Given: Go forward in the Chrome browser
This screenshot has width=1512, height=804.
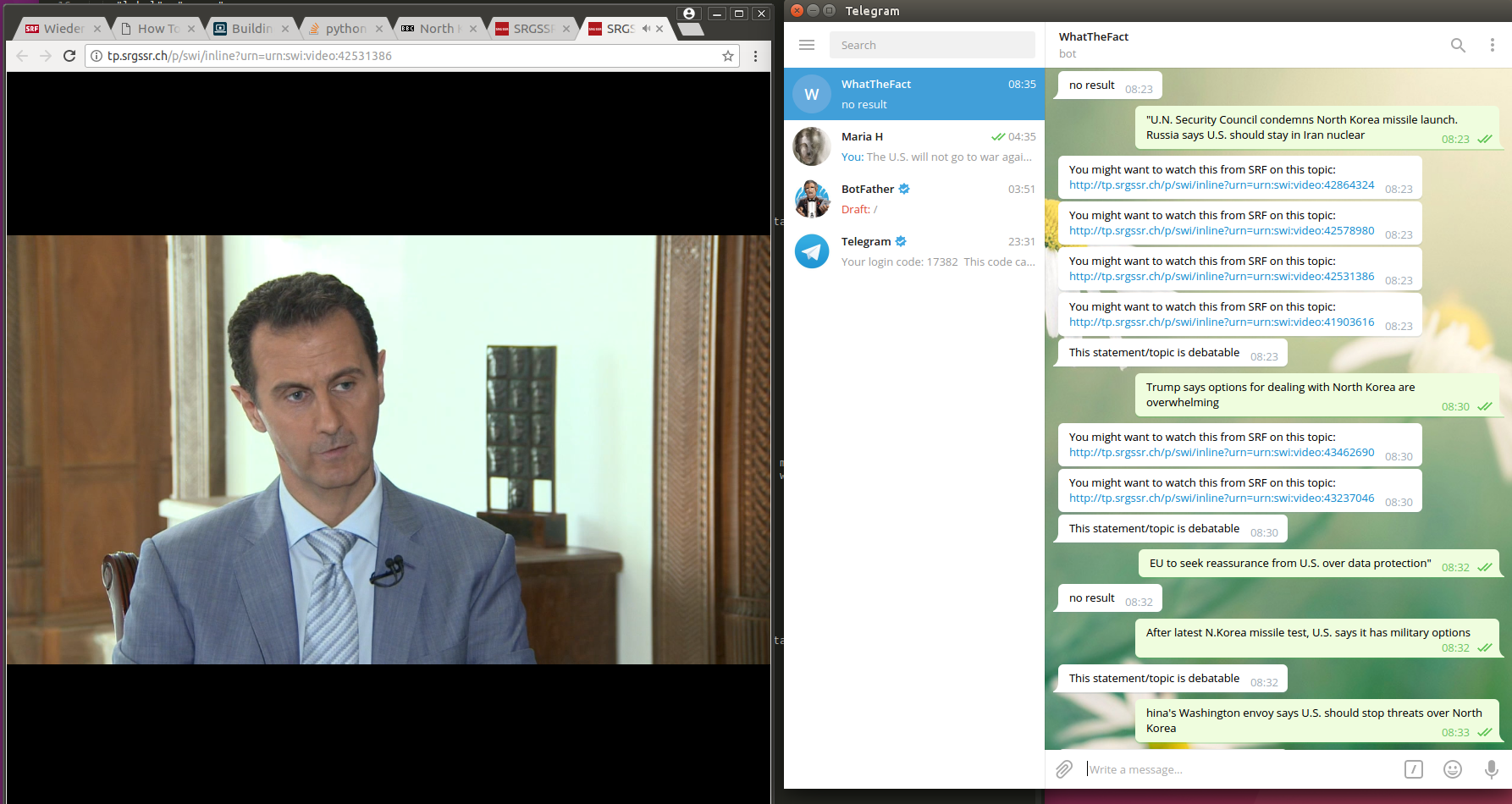Looking at the screenshot, I should coord(46,56).
